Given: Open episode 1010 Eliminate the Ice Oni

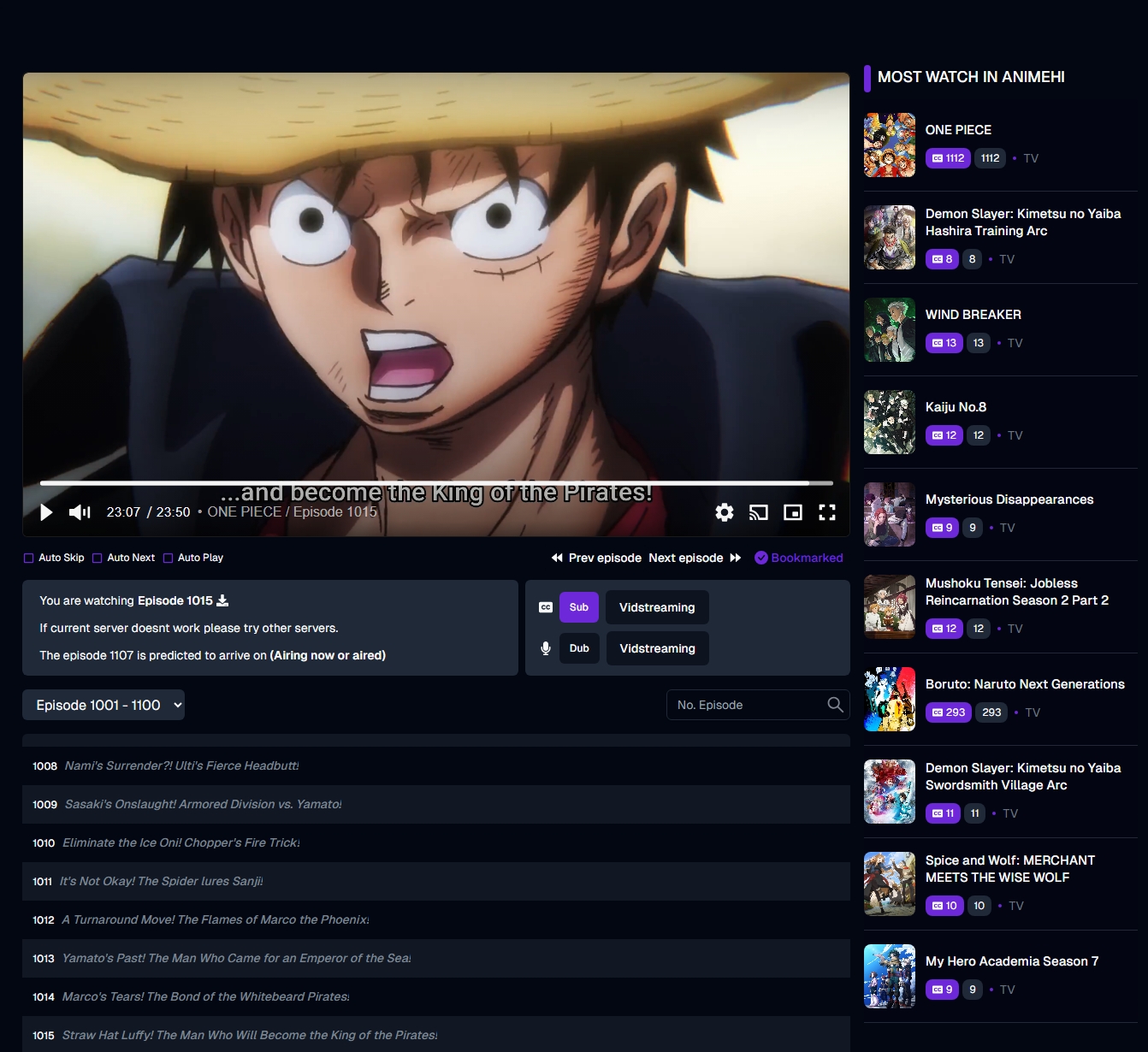Looking at the screenshot, I should 436,842.
